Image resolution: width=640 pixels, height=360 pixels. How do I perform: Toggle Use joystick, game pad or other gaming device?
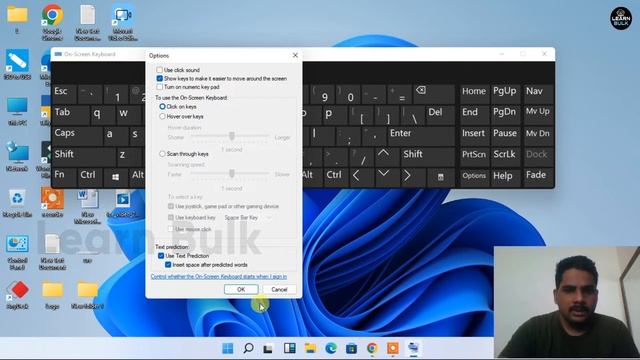point(171,207)
